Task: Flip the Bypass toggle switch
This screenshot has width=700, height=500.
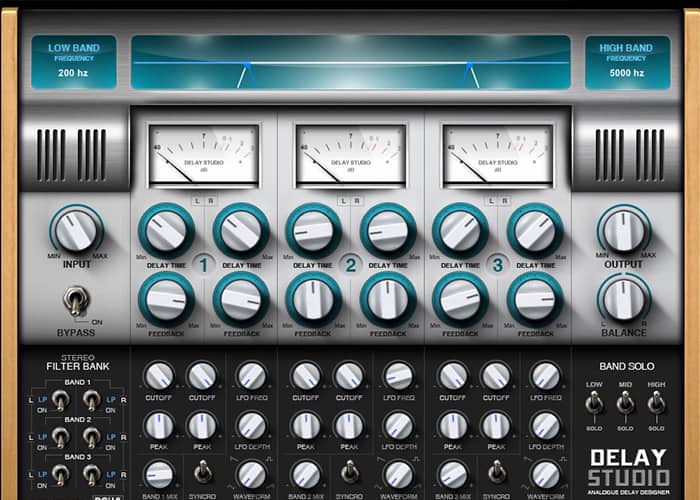Action: [x=76, y=300]
